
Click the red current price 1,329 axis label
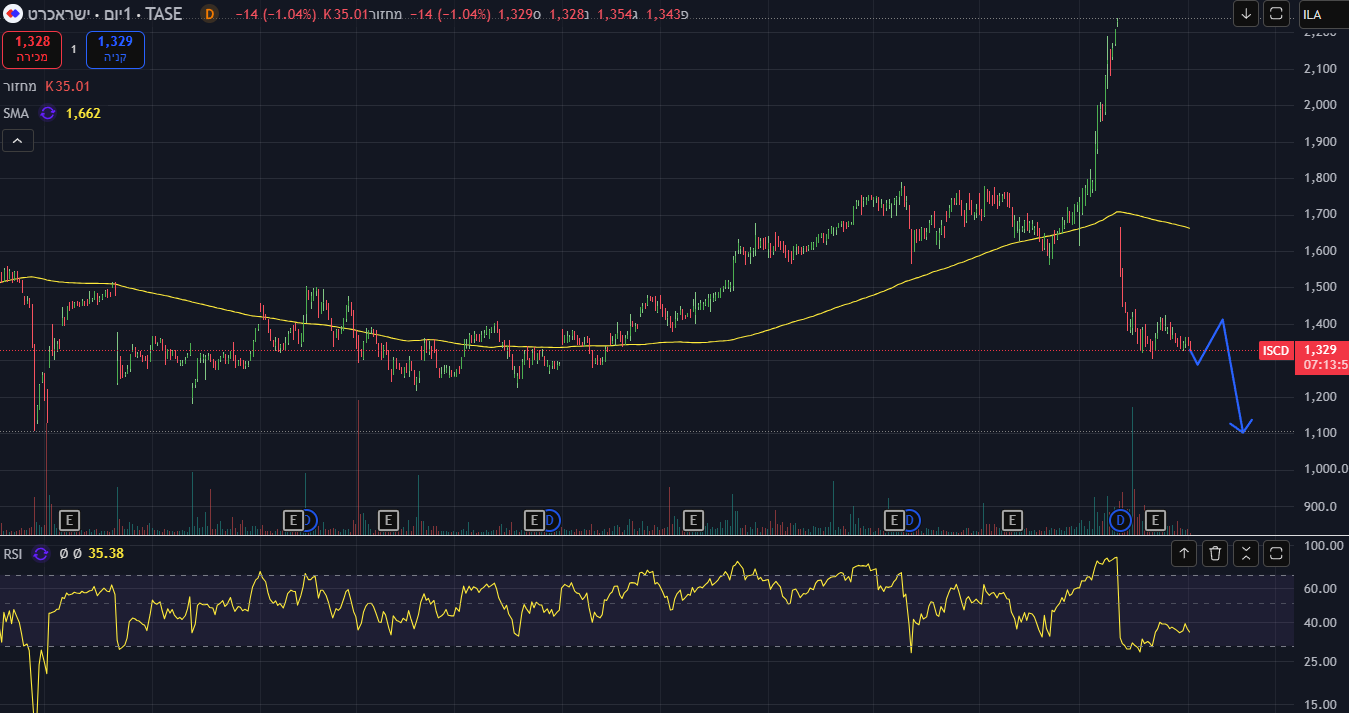pos(1322,349)
